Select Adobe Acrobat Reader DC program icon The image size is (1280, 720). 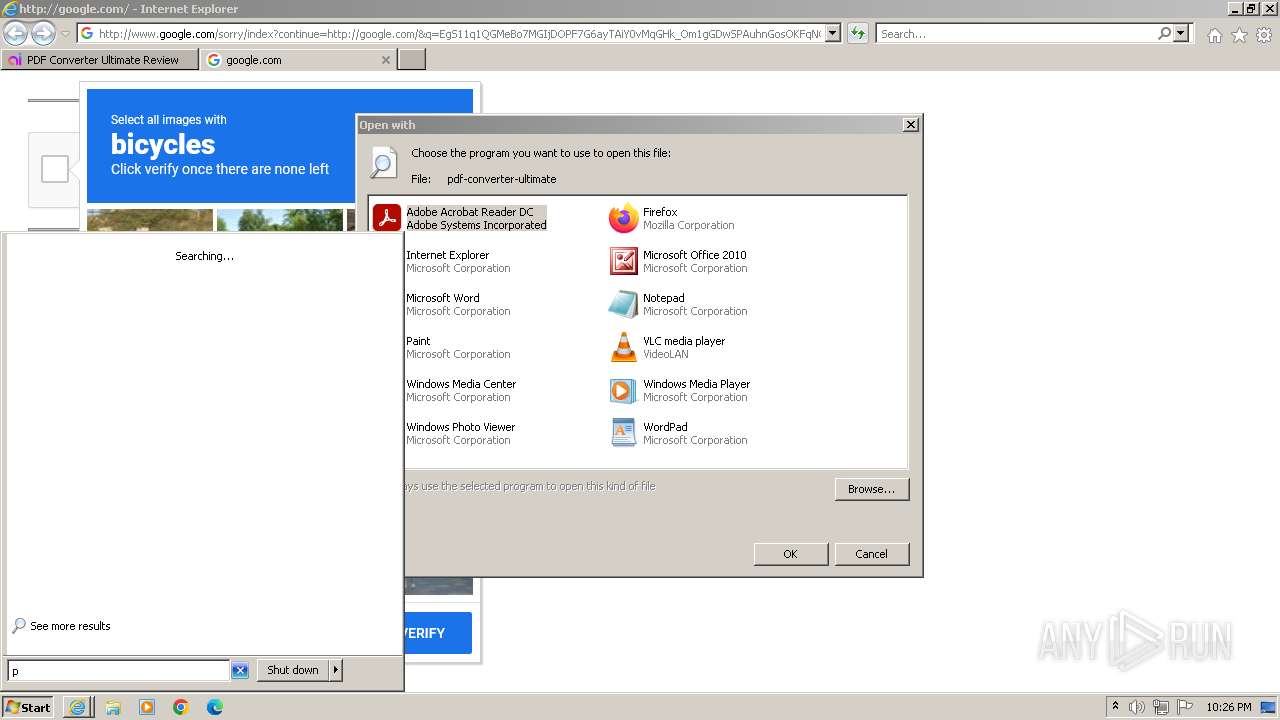[387, 218]
